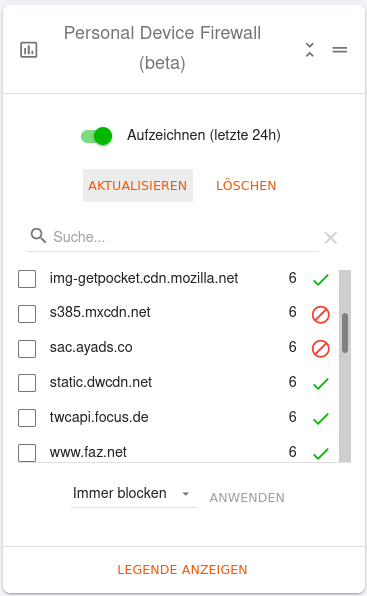
Task: Click the AKTUALISIEREN button
Action: click(x=138, y=185)
